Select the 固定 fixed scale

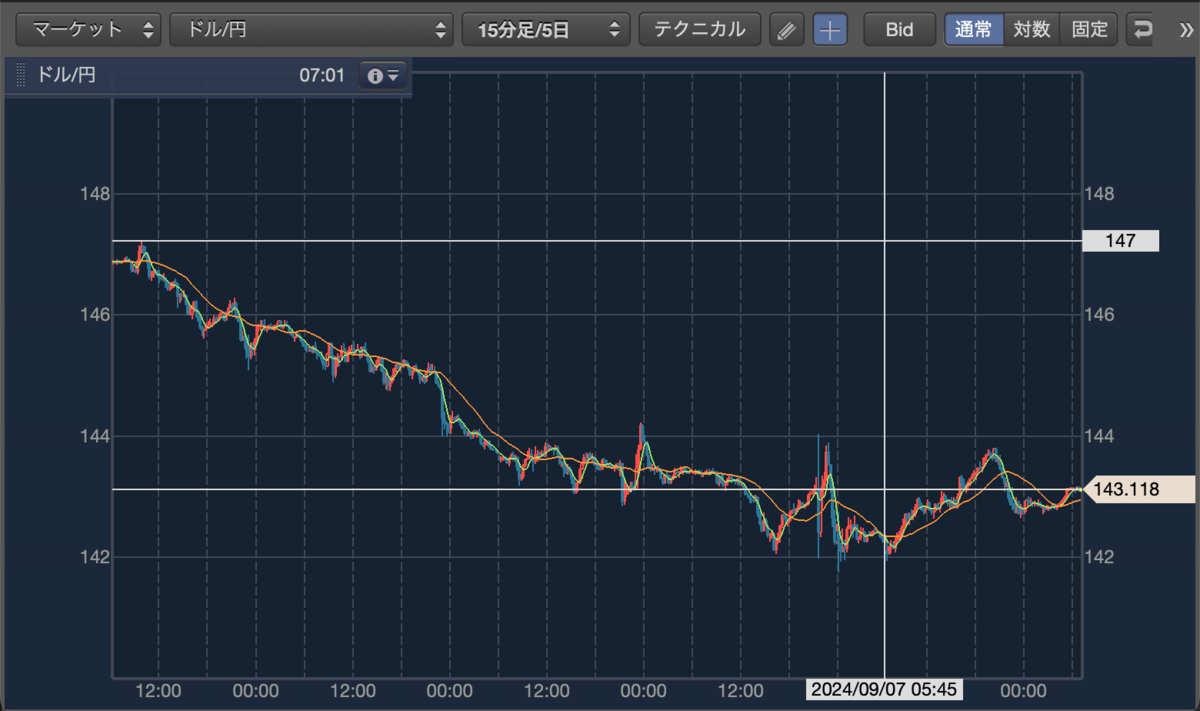[x=1089, y=29]
